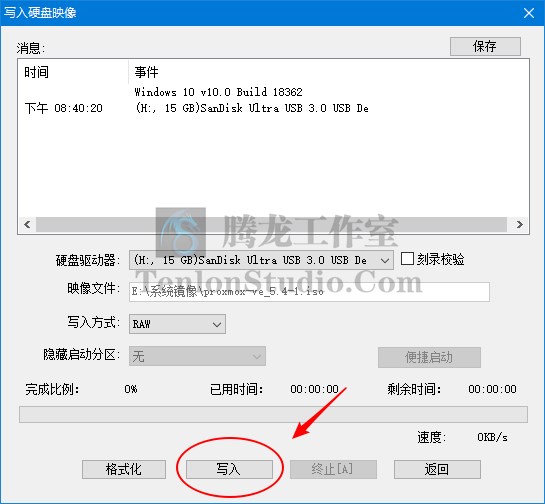Click the 格式化 format button

(x=124, y=469)
